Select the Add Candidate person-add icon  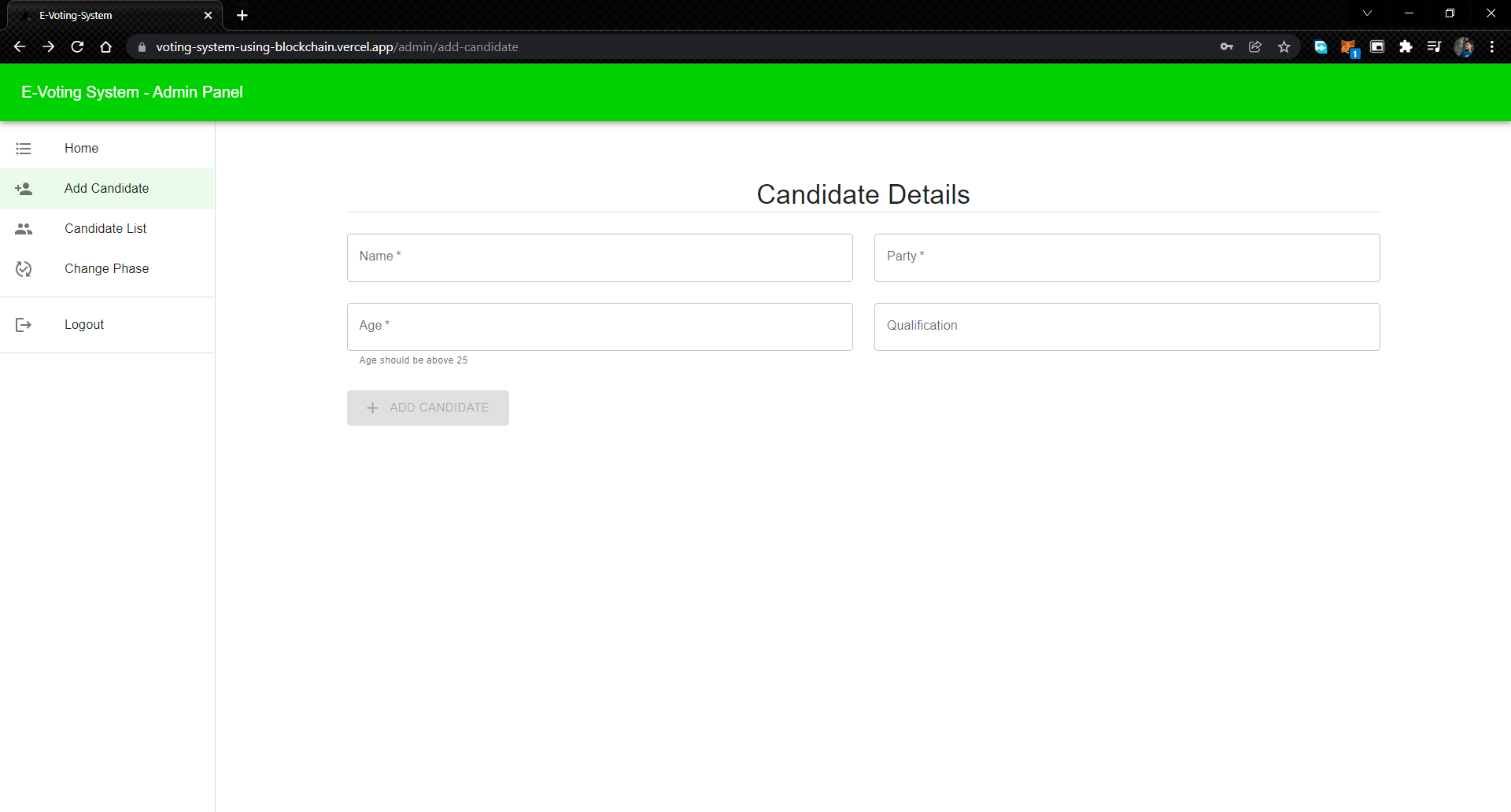click(x=24, y=188)
